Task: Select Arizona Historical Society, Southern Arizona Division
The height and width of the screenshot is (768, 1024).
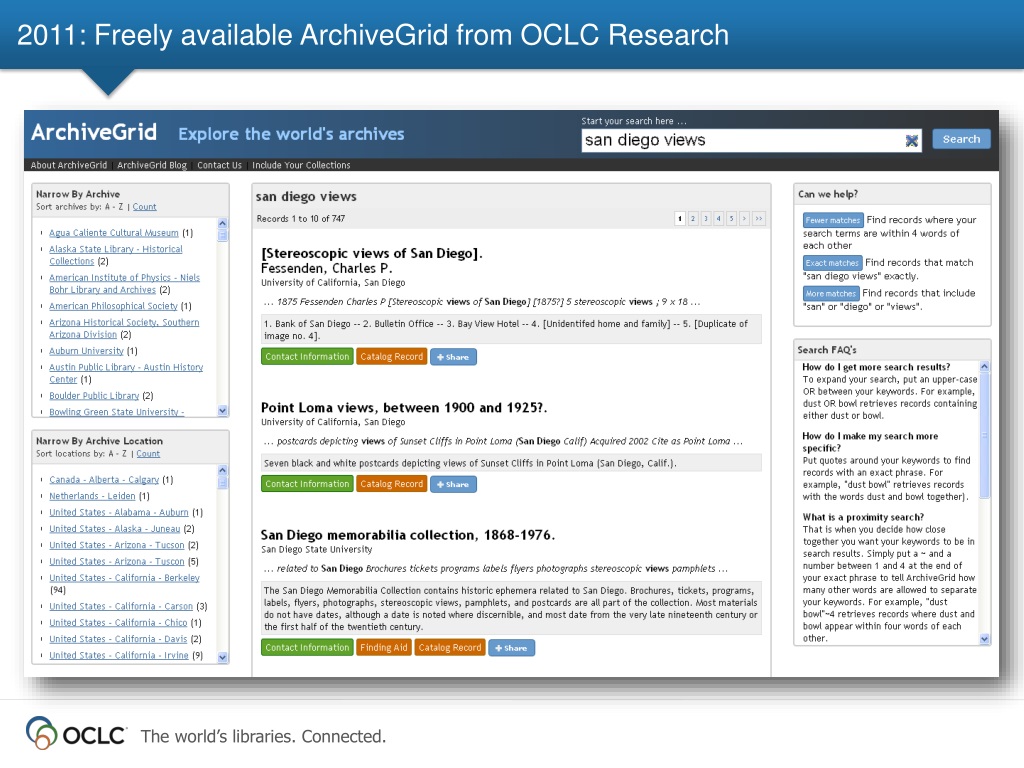Action: (124, 328)
